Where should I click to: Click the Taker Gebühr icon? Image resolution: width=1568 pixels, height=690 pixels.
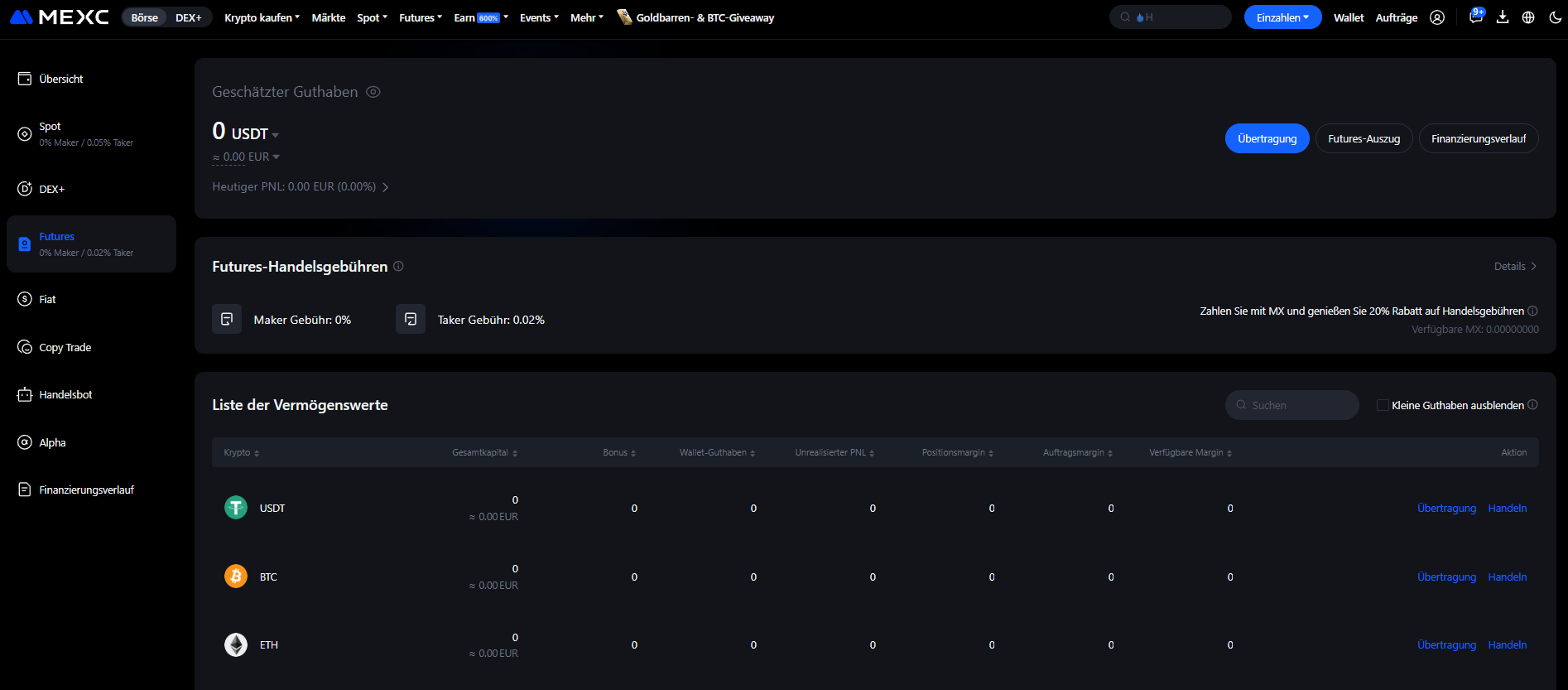(411, 319)
